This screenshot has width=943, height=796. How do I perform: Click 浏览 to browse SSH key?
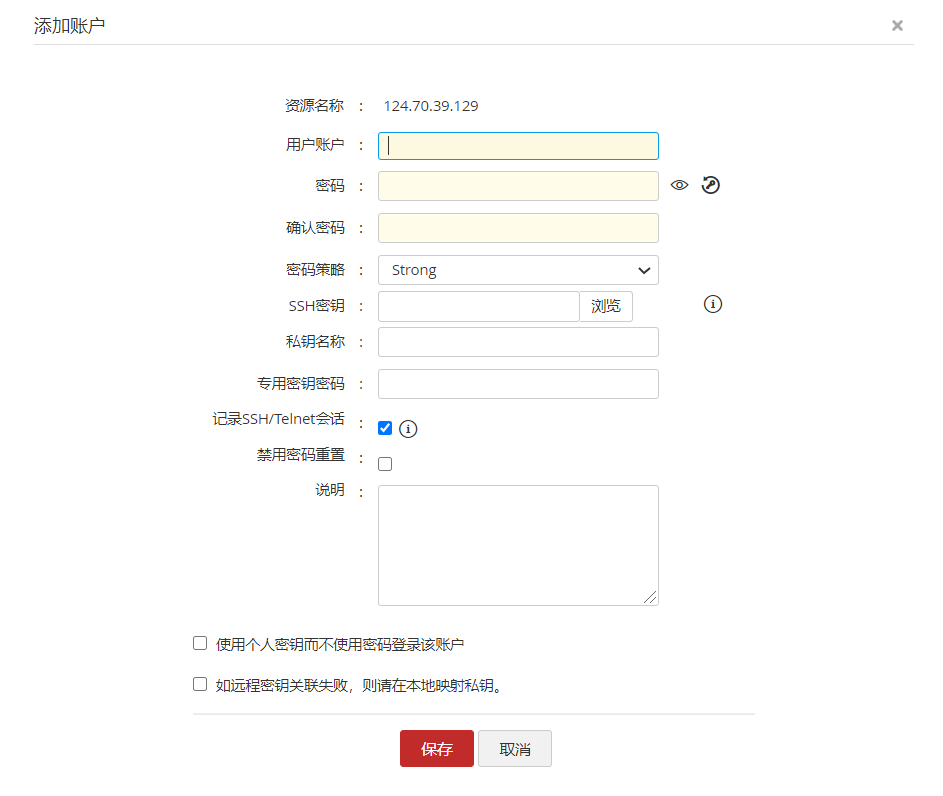point(606,306)
